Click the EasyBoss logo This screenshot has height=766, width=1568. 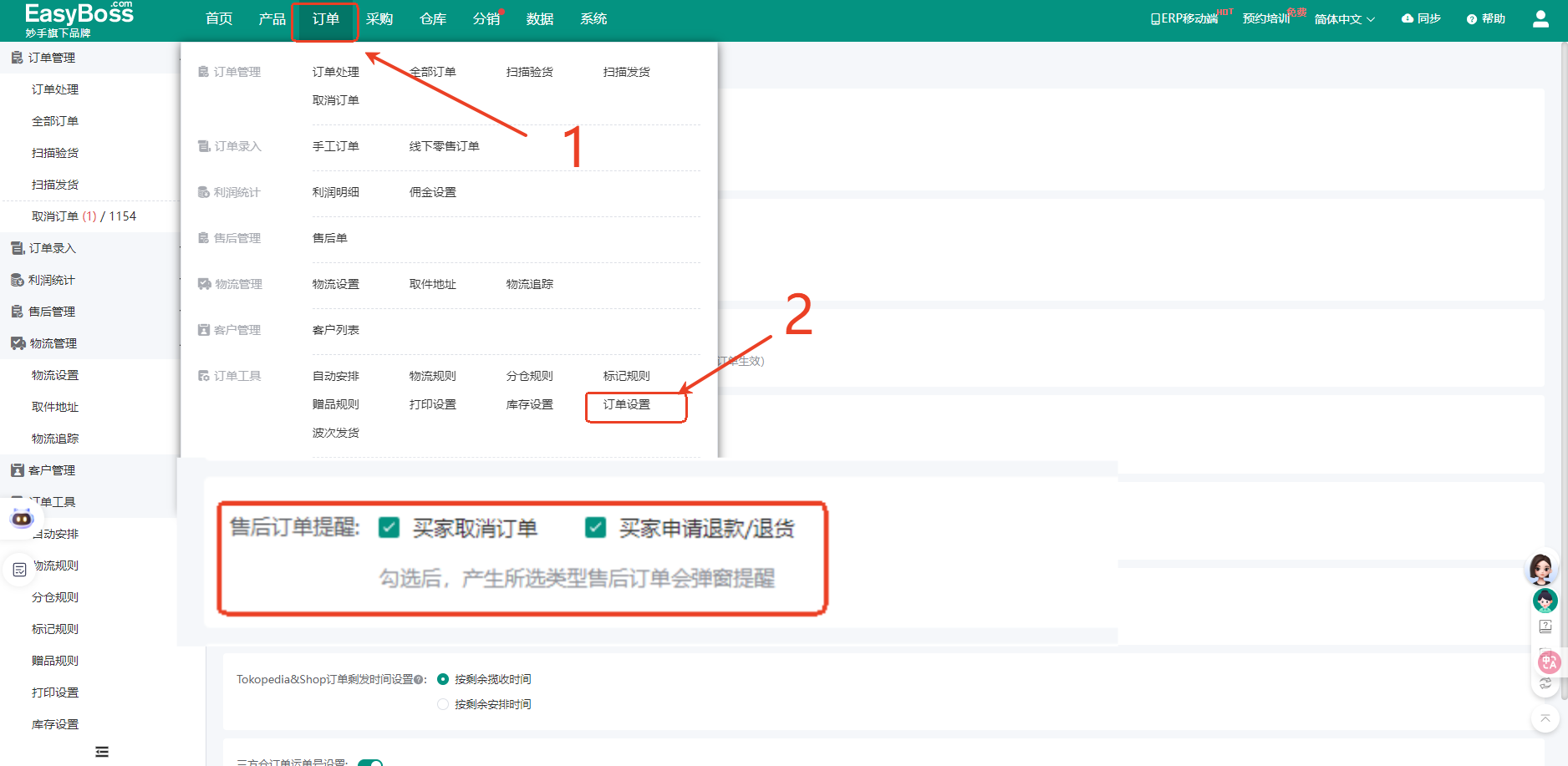[x=79, y=19]
